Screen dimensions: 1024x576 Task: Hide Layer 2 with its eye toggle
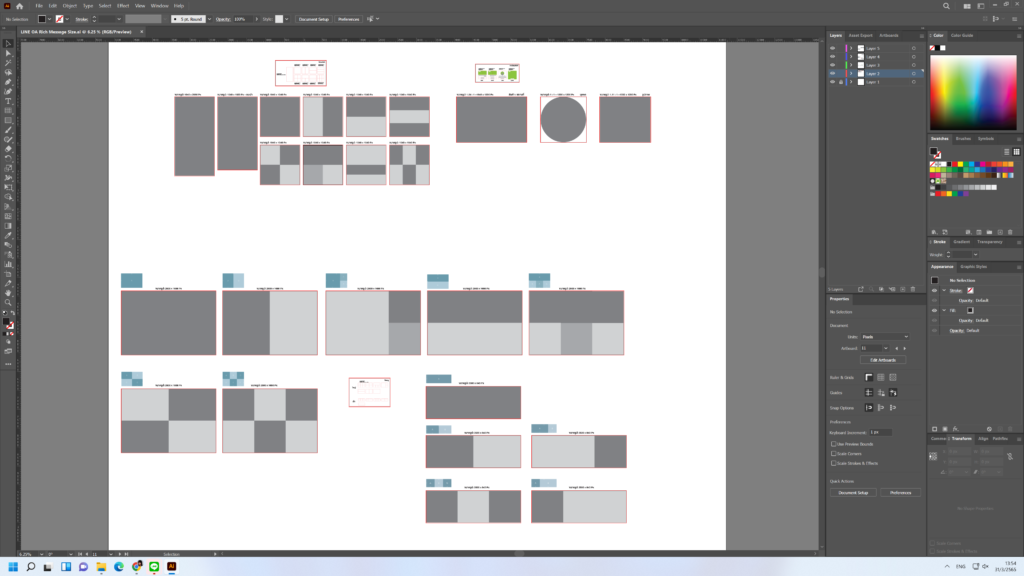(x=832, y=73)
